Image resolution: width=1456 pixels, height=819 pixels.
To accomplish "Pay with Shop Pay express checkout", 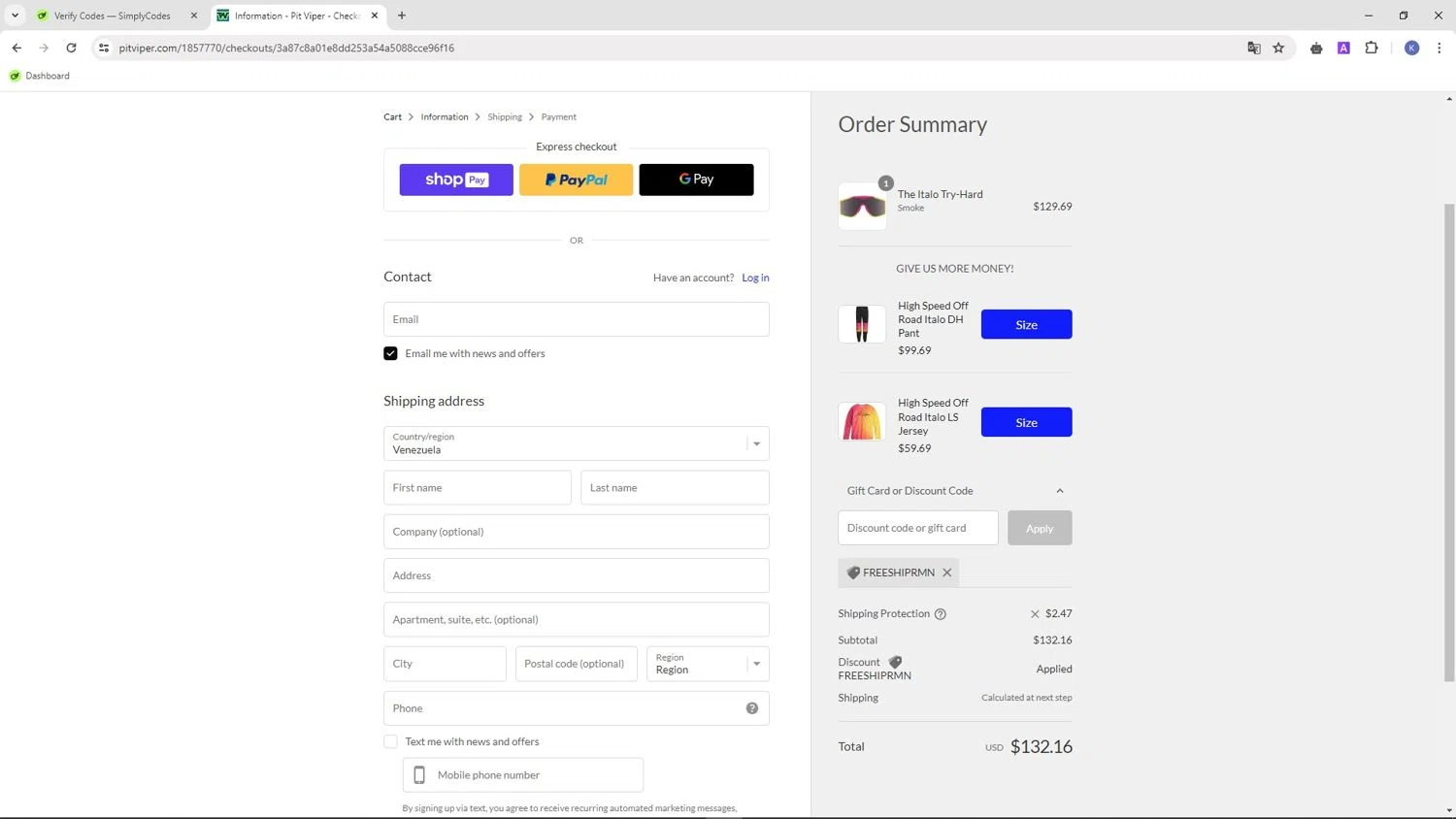I will (456, 180).
